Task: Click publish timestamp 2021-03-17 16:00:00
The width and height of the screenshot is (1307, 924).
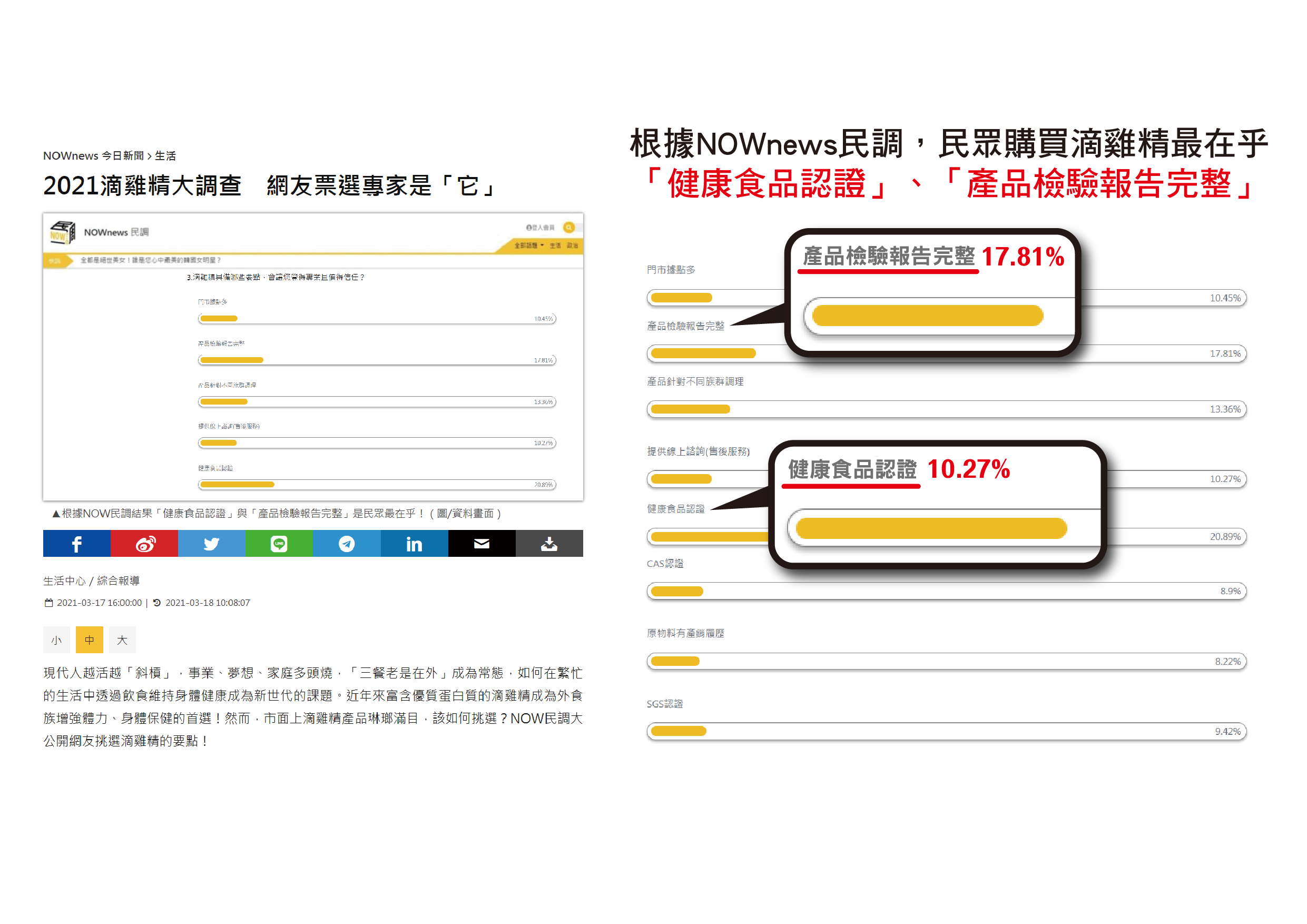Action: click(x=99, y=603)
